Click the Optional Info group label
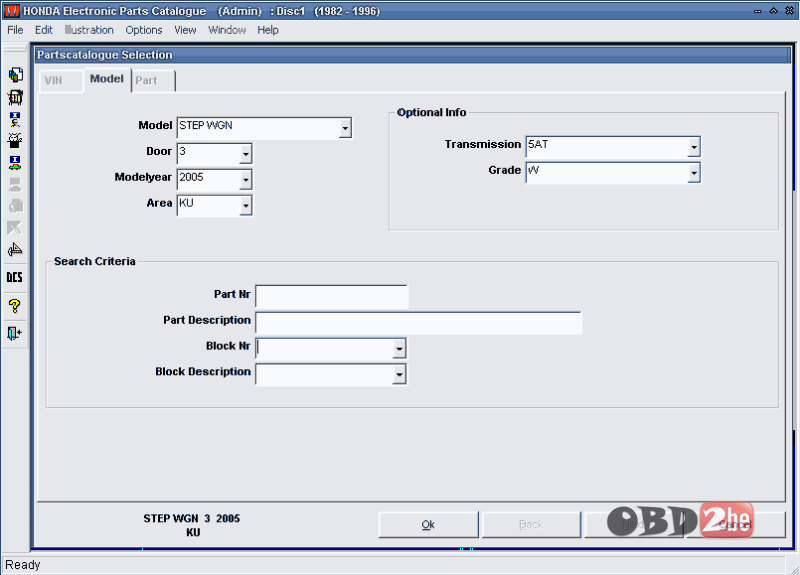Image resolution: width=800 pixels, height=575 pixels. 432,112
